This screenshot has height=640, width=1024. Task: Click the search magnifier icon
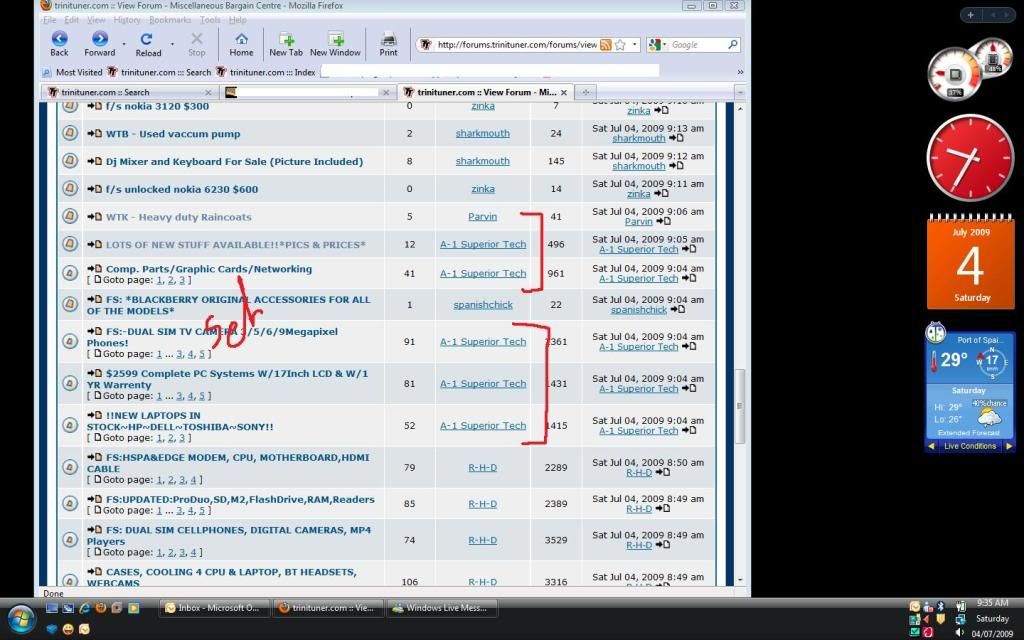(x=733, y=45)
